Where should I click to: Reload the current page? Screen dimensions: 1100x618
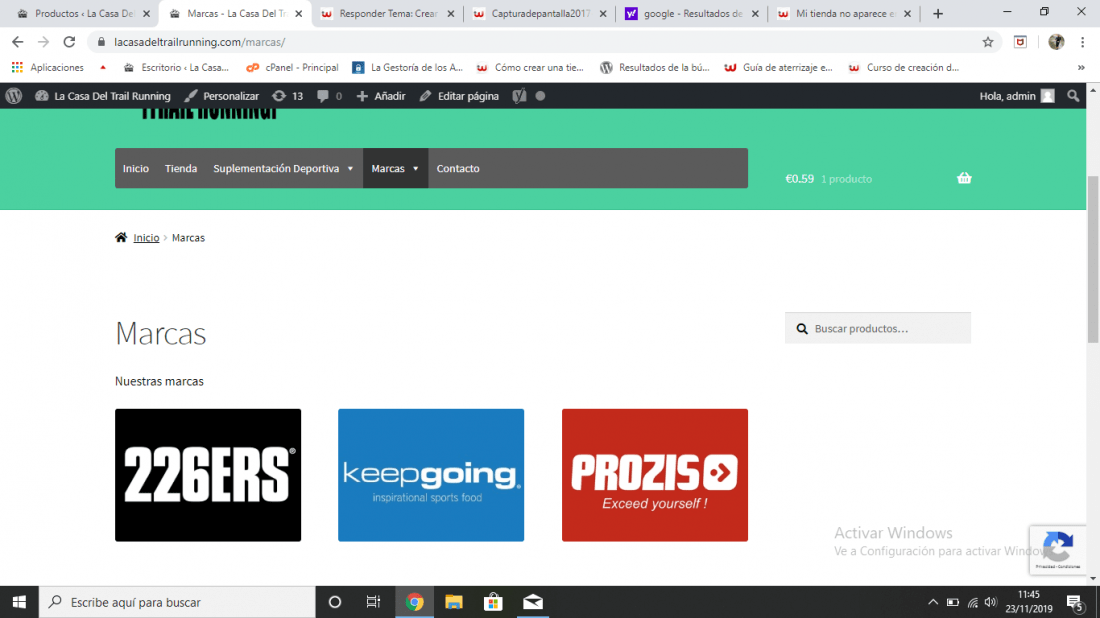69,42
